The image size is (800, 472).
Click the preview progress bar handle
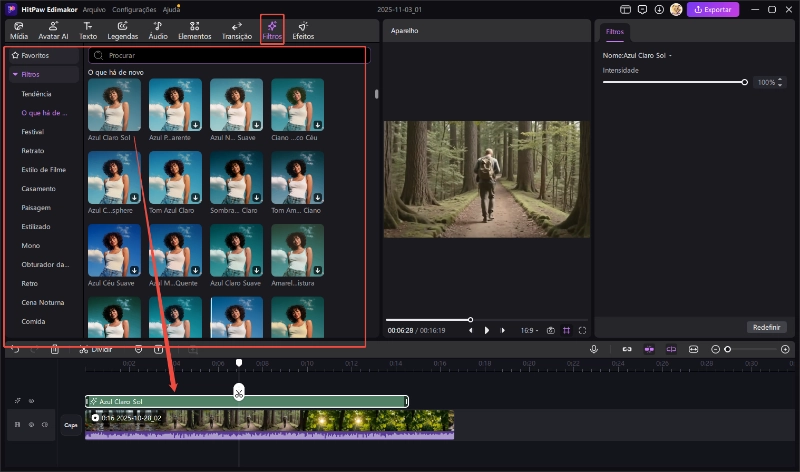[470, 319]
